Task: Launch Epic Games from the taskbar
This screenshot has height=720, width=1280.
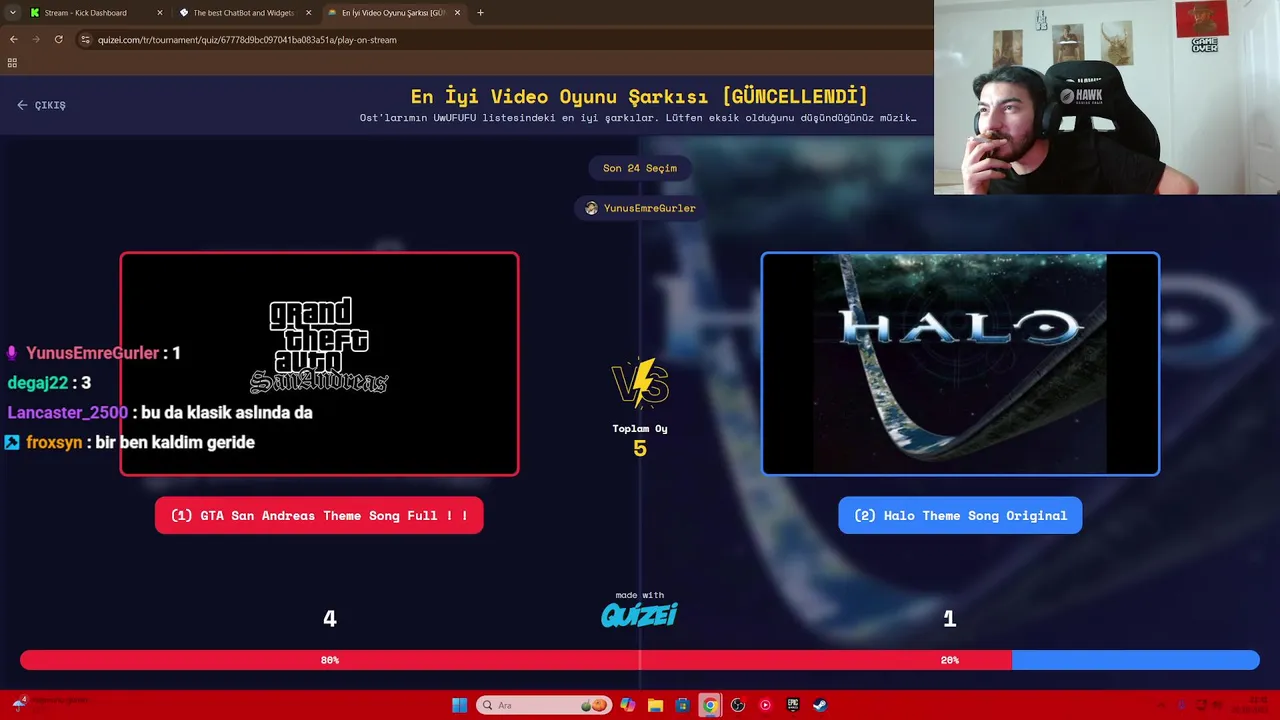Action: coord(792,705)
